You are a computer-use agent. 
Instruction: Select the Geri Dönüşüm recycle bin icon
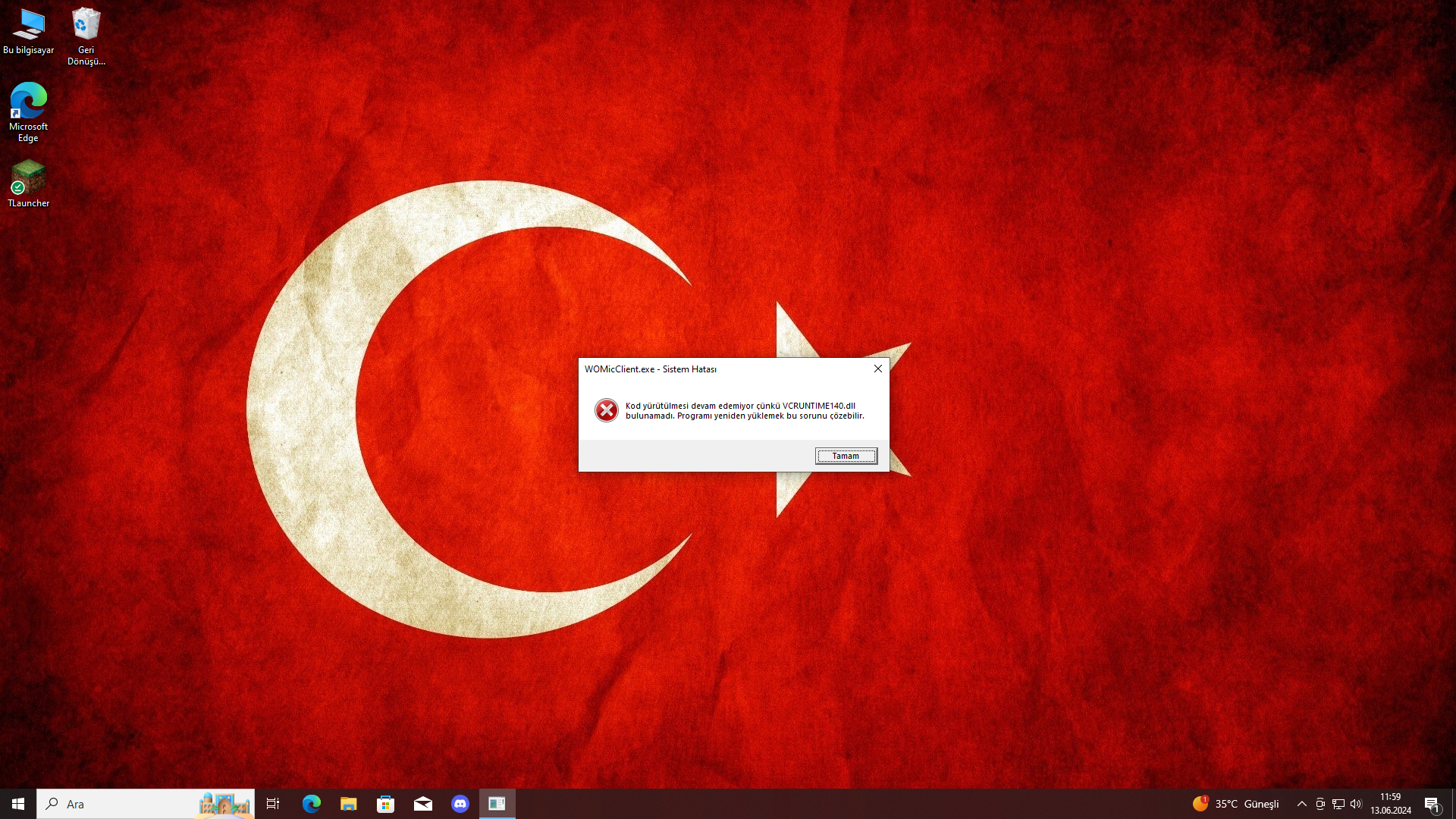(86, 35)
